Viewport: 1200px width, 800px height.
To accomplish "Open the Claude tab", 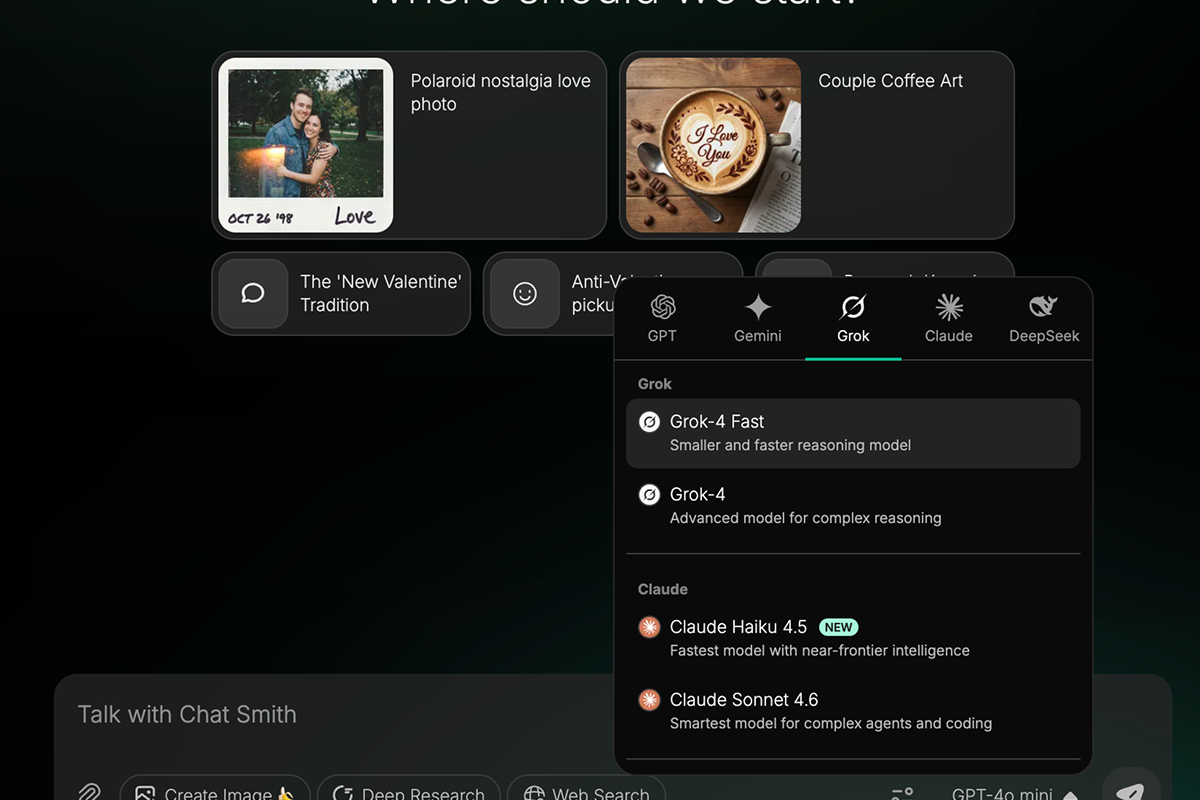I will tap(949, 319).
